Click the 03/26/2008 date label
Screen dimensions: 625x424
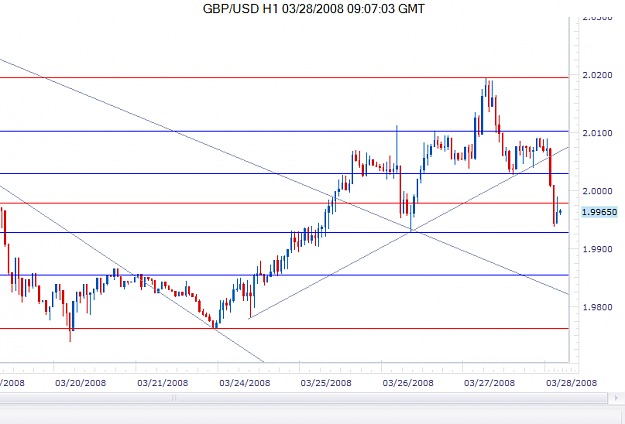[x=408, y=383]
